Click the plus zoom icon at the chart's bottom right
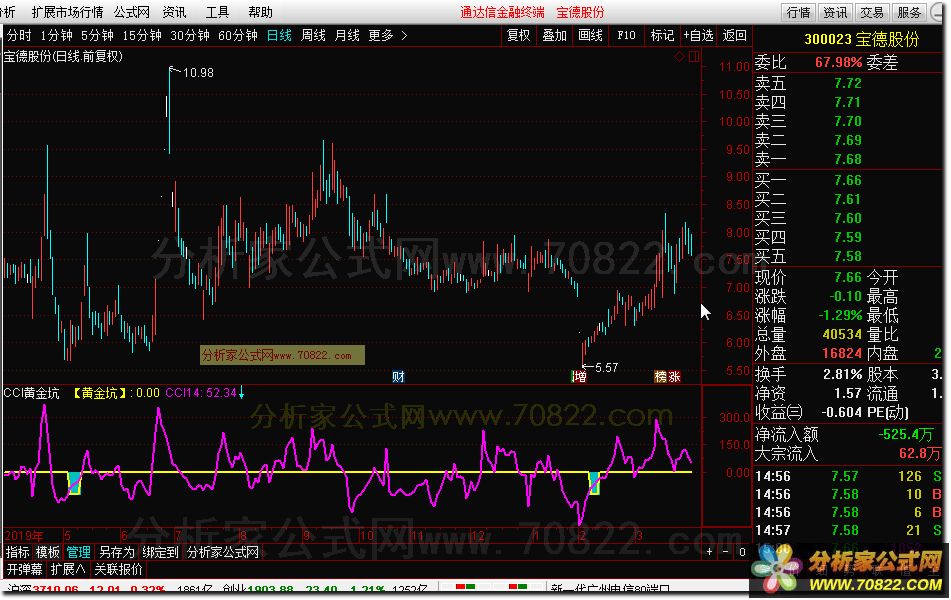951x600 pixels. pos(710,551)
